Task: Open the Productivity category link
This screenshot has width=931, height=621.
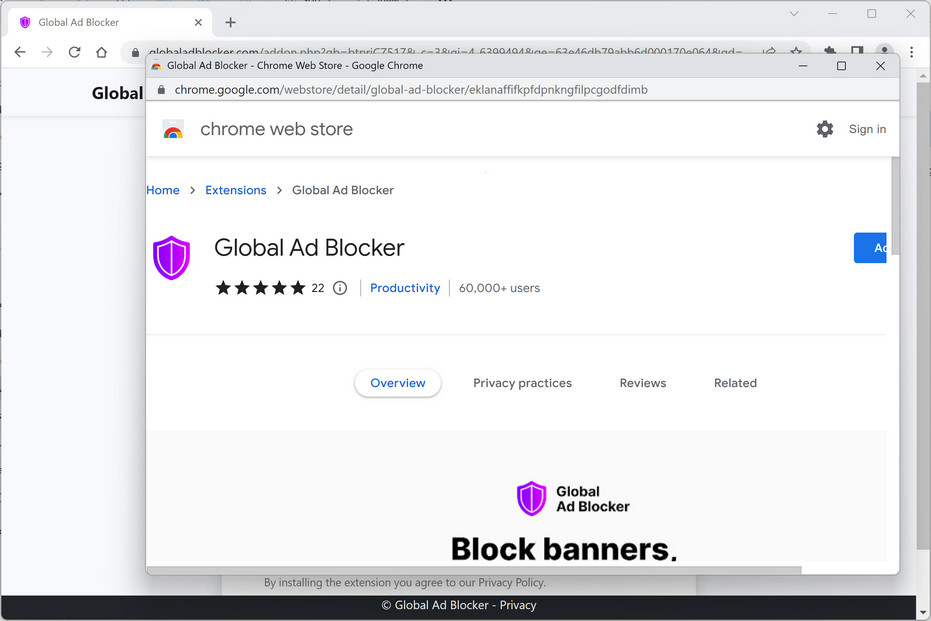Action: (405, 288)
